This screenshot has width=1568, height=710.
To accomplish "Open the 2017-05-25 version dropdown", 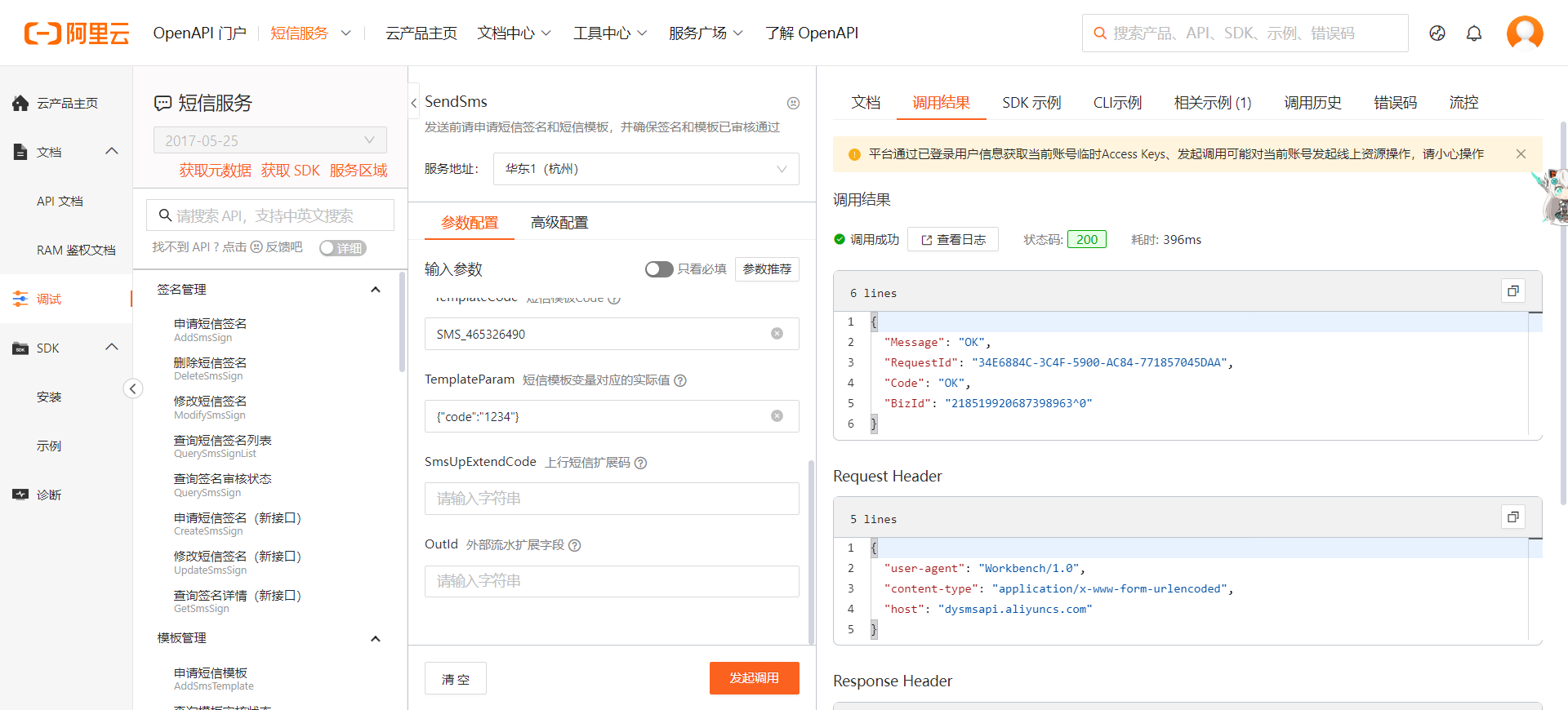I will point(270,140).
